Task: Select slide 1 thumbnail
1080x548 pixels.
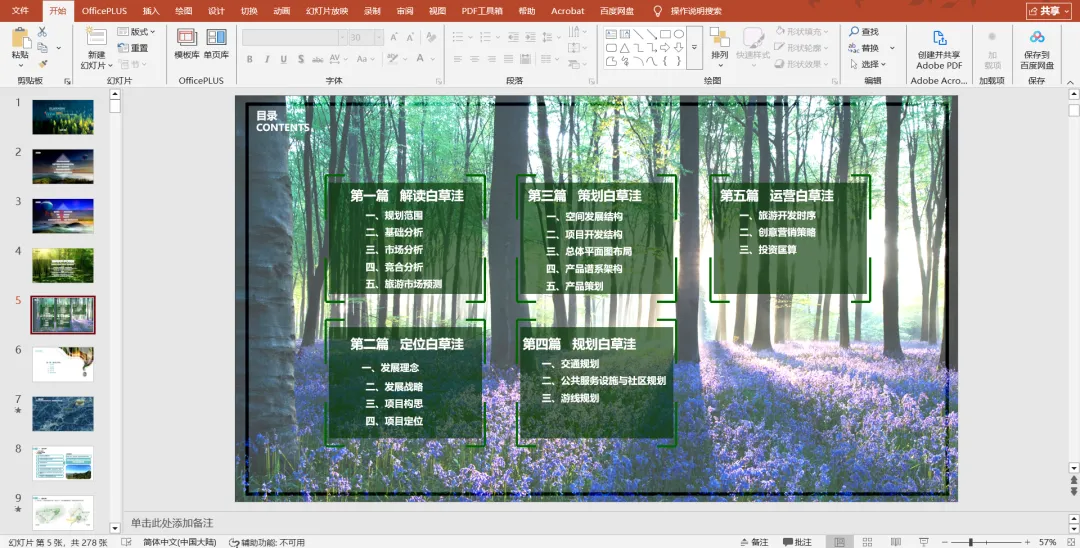Action: pyautogui.click(x=63, y=117)
